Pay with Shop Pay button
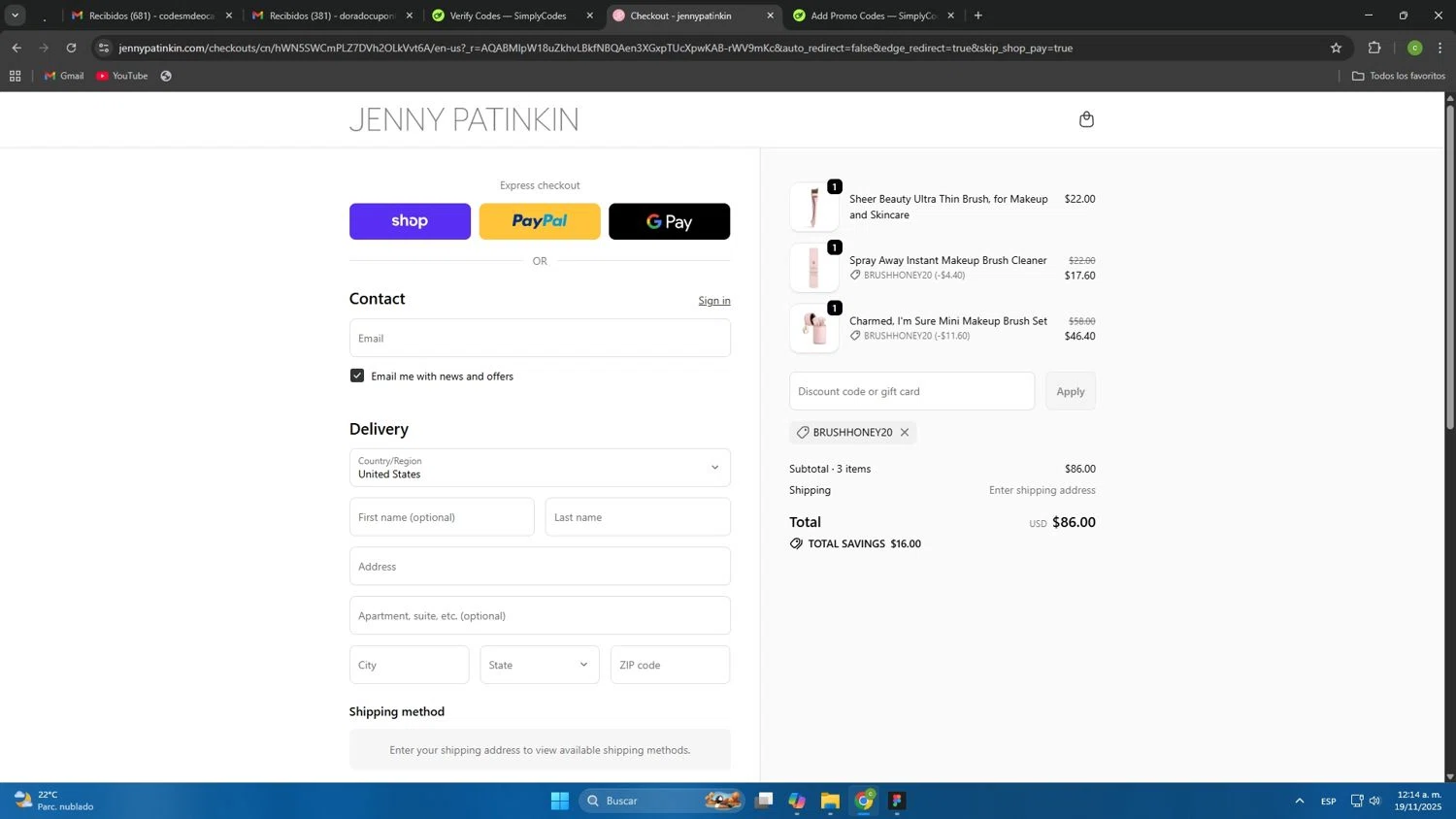The width and height of the screenshot is (1456, 819). tap(410, 221)
